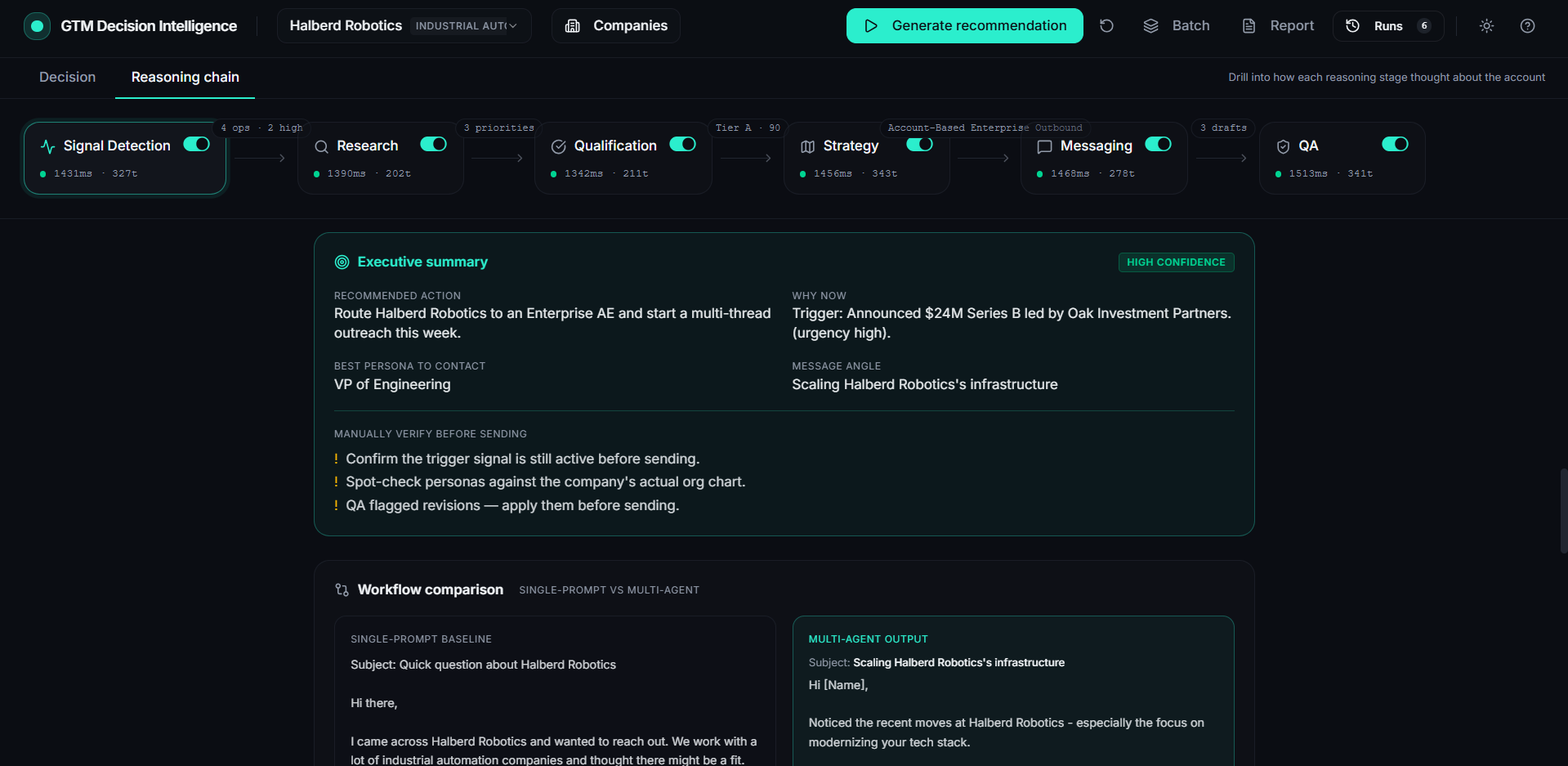Click the Signal Detection pulse icon
This screenshot has height=766, width=1568.
tap(47, 146)
